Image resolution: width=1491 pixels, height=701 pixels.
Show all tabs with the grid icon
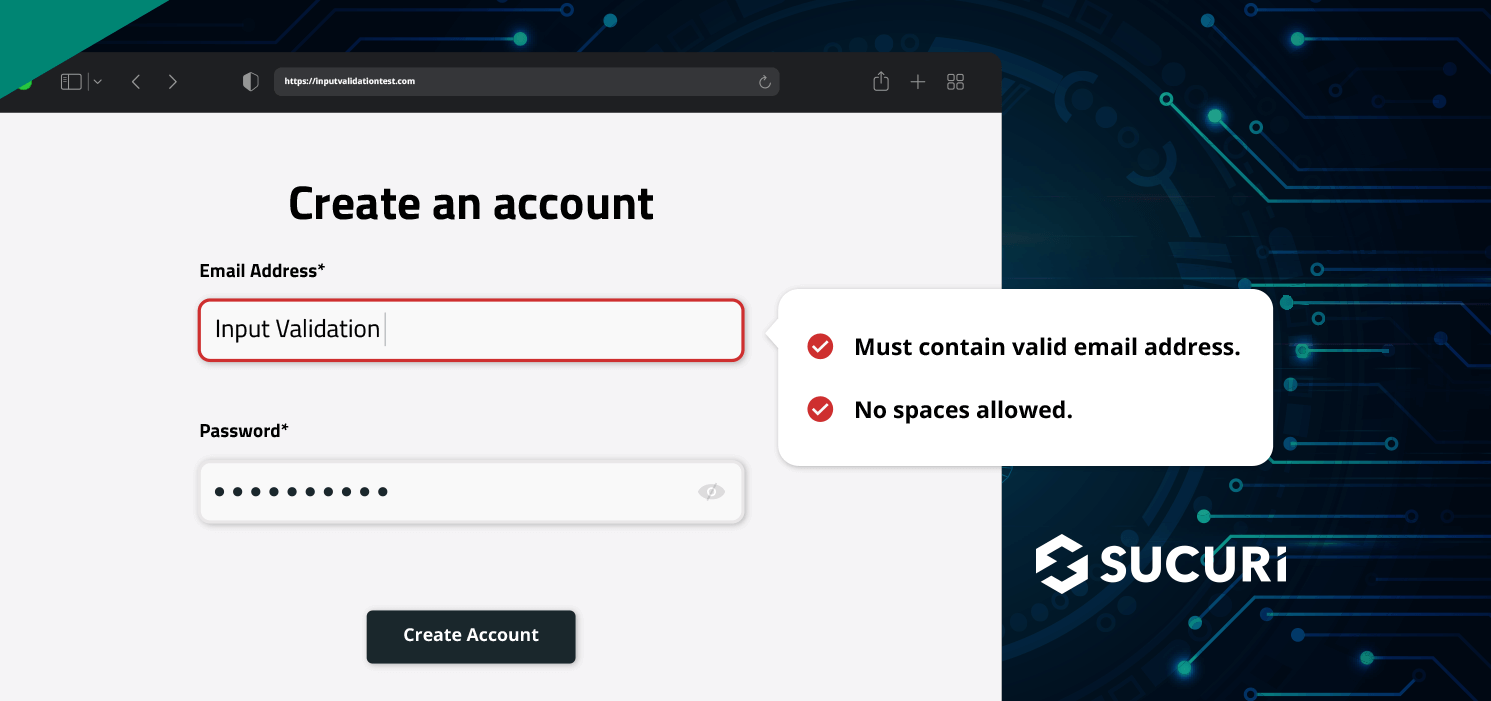[955, 81]
